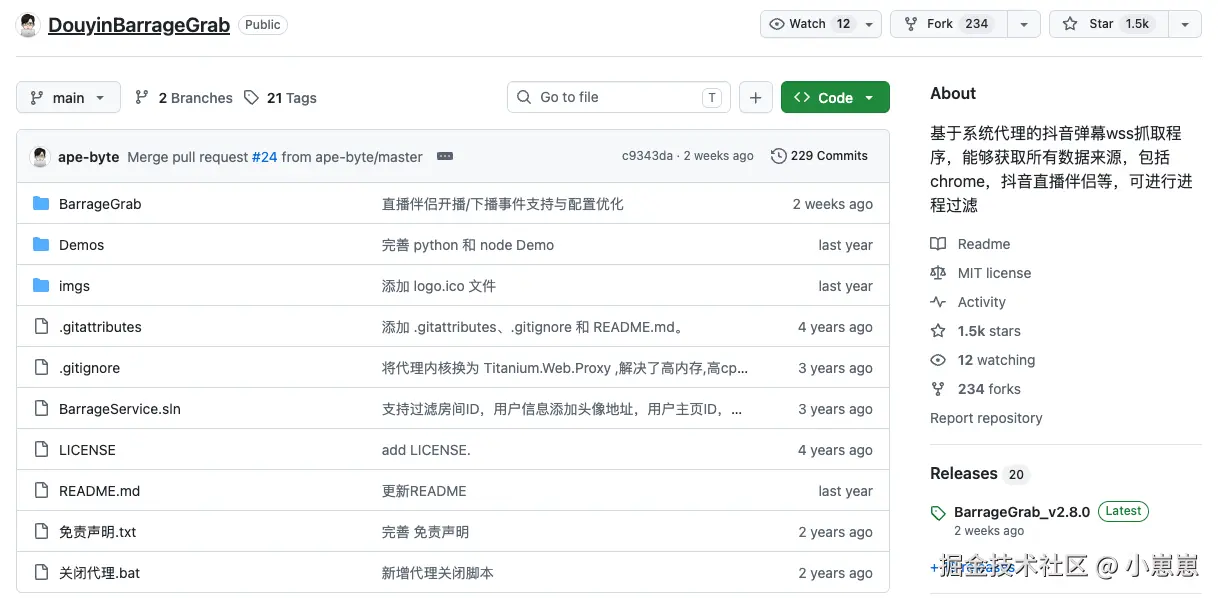Open commit hash c9343da

[647, 156]
